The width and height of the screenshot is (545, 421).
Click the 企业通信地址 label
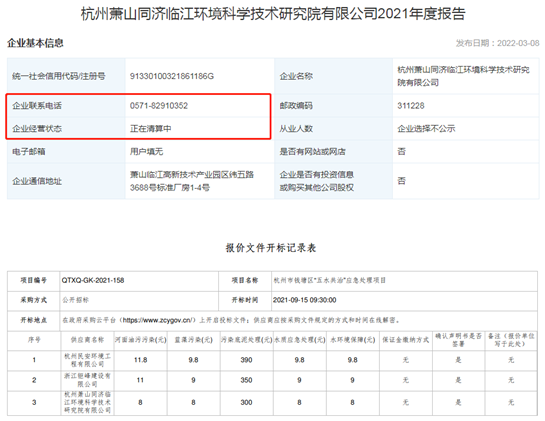pos(37,181)
